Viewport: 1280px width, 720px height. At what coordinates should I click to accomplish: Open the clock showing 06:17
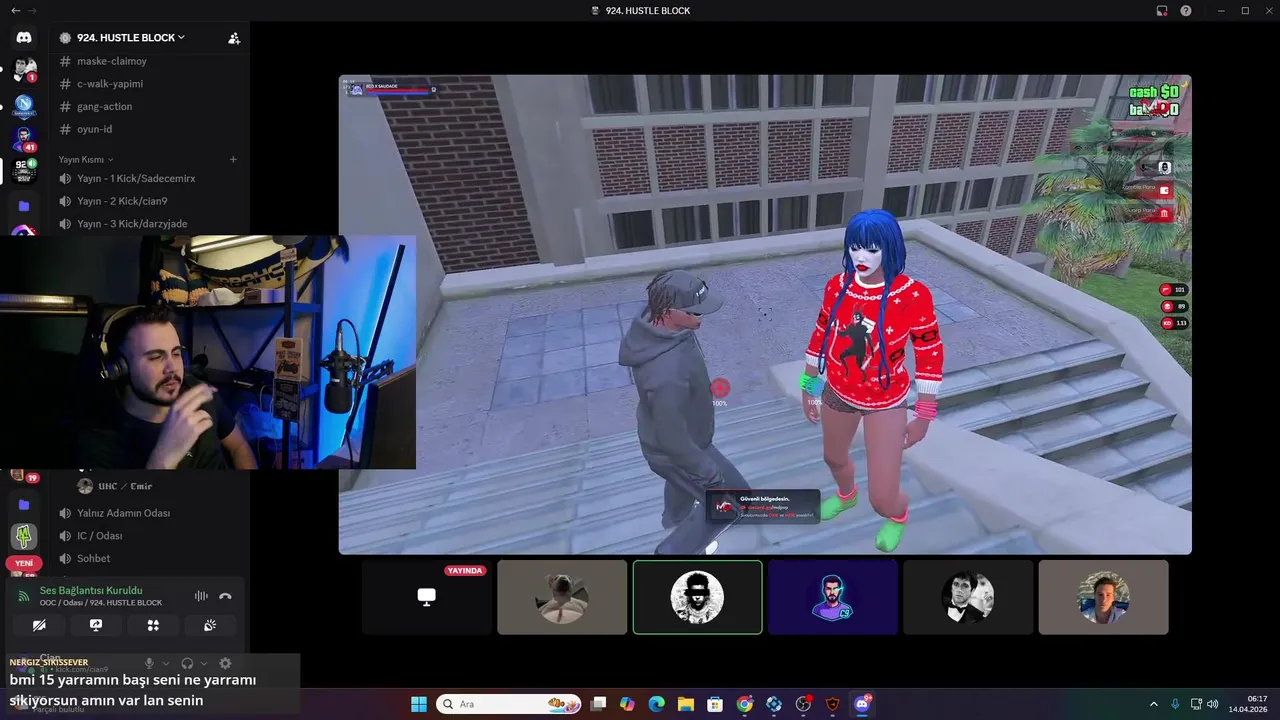point(1250,704)
